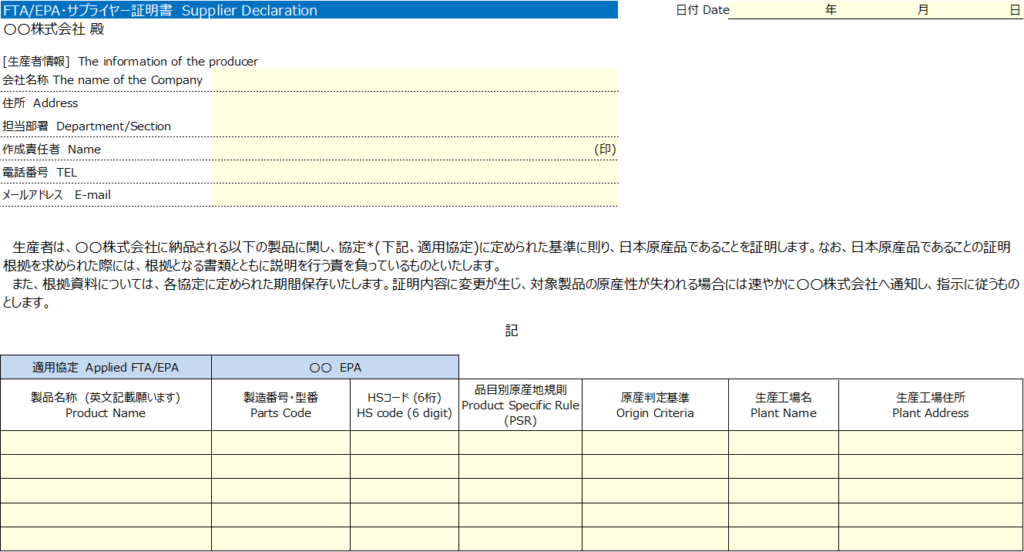Click the Parts Code column header
This screenshot has height=552, width=1024.
coord(281,405)
